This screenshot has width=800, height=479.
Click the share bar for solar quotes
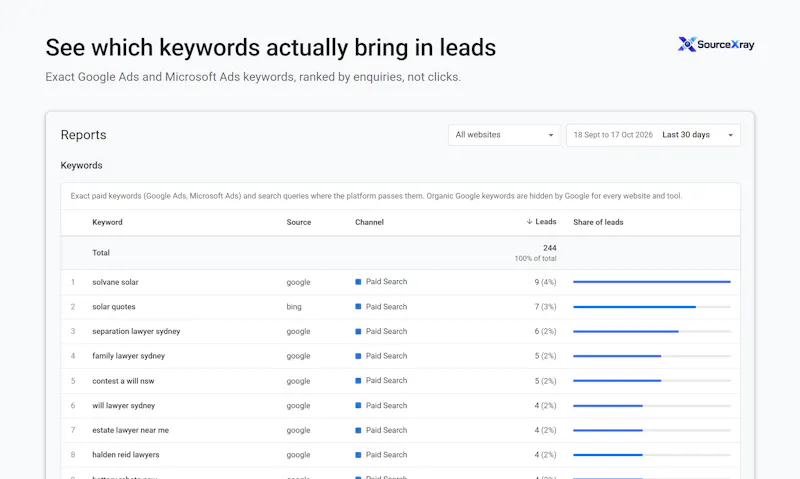[x=652, y=307]
